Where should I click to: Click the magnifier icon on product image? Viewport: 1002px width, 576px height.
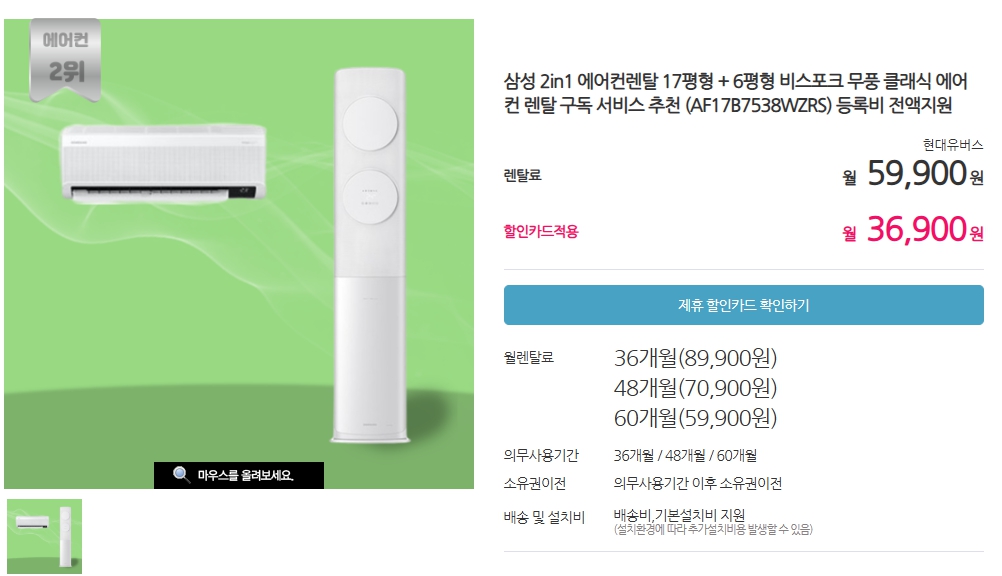(x=181, y=474)
